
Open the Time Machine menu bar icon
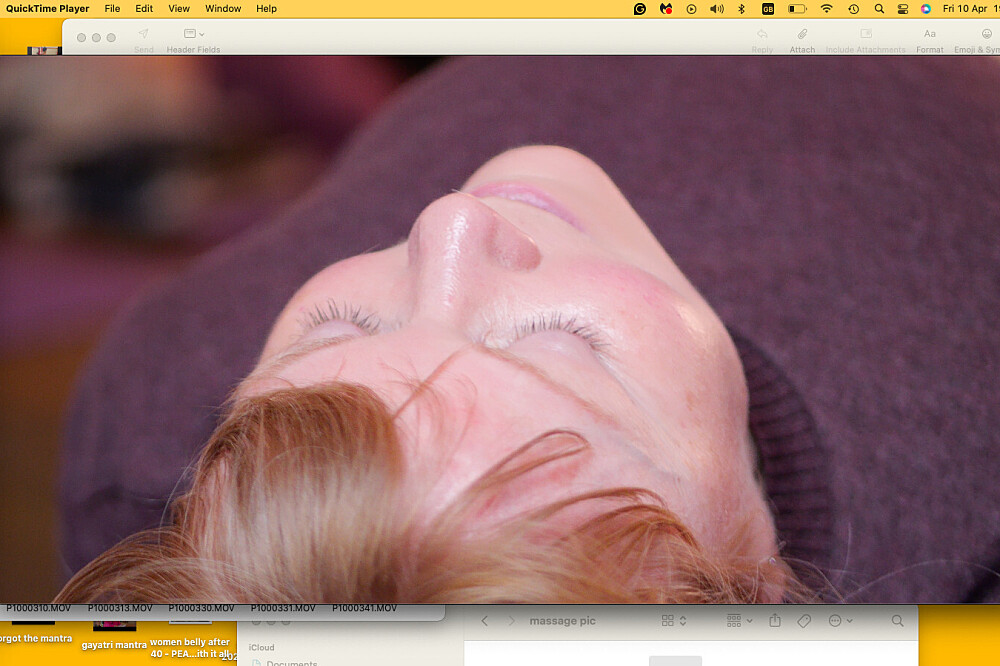point(853,9)
